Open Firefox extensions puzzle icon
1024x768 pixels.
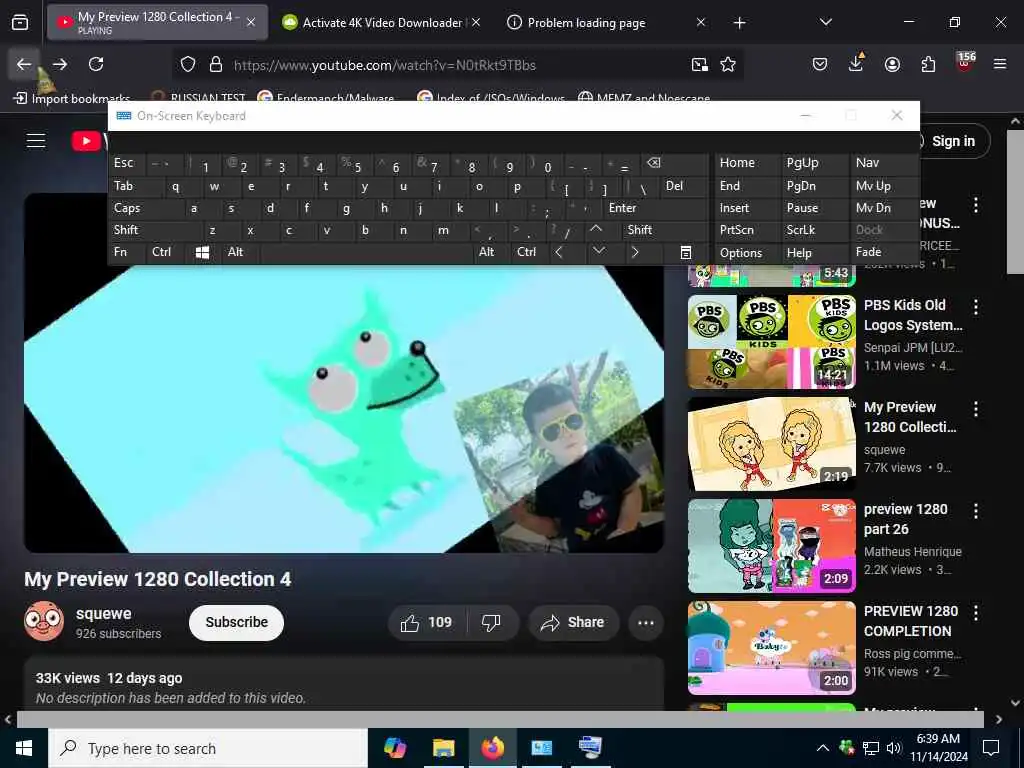[928, 65]
